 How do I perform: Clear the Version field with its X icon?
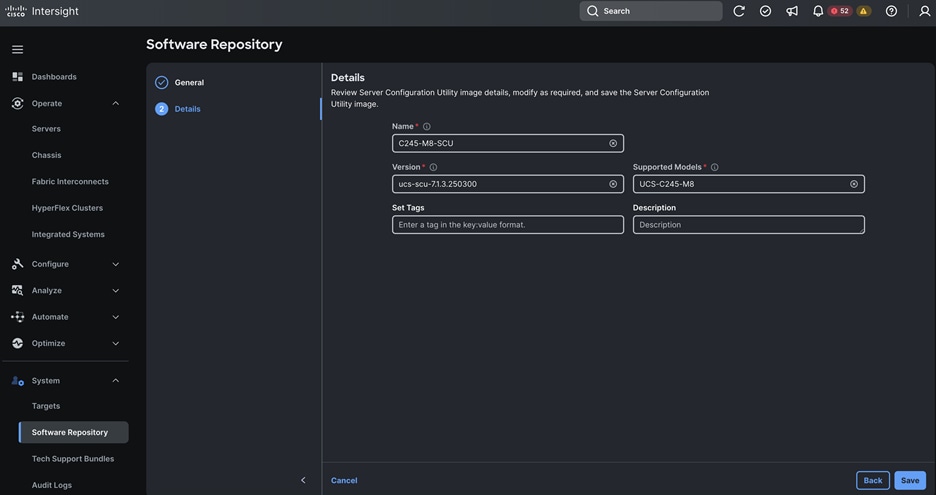[x=613, y=184]
